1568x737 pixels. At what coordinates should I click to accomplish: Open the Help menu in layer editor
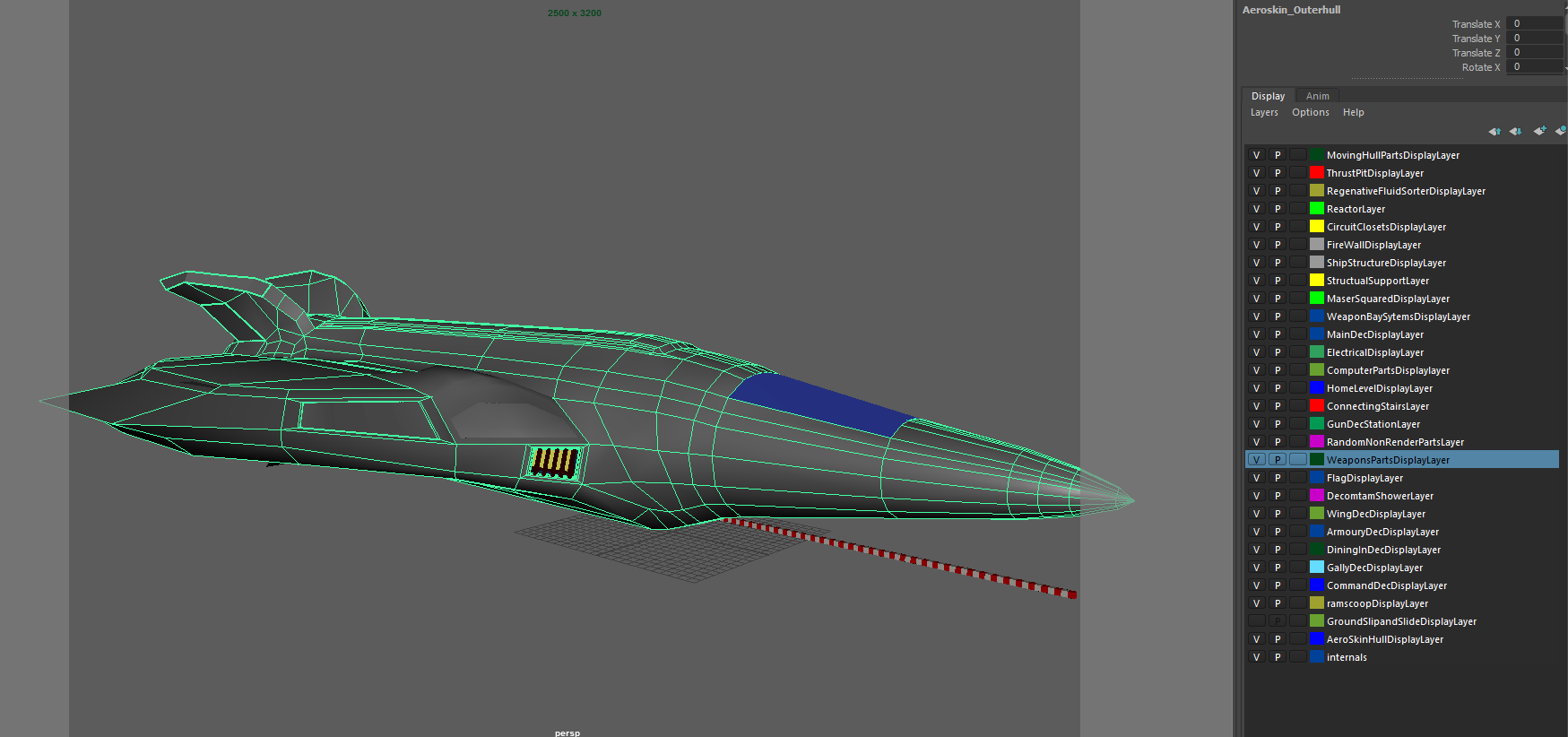pyautogui.click(x=1353, y=113)
